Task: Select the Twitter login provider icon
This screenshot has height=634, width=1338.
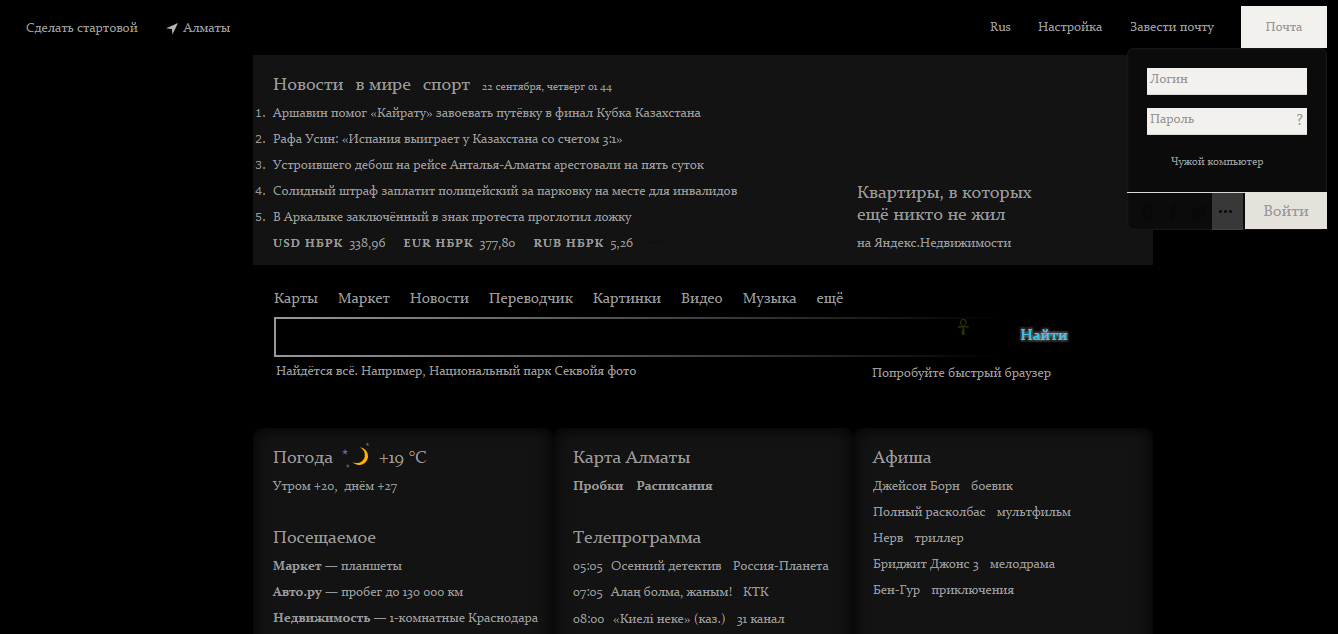Action: (1197, 211)
